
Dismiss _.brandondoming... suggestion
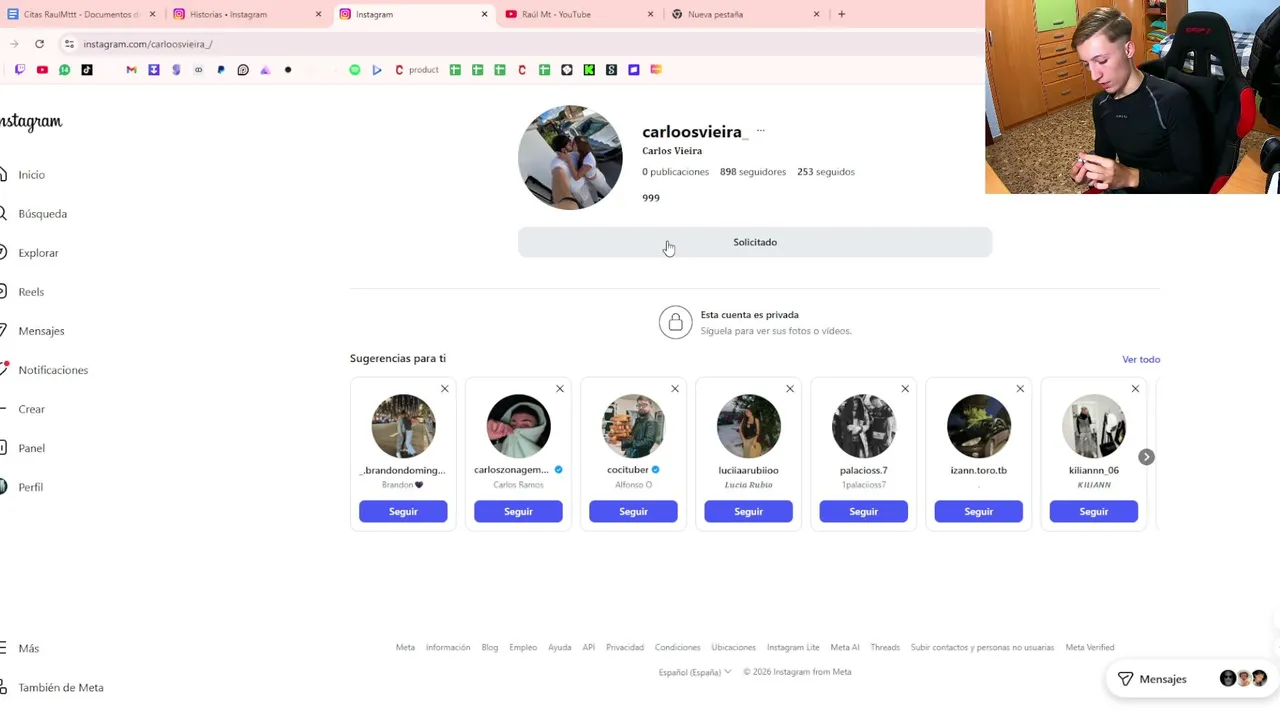(445, 389)
